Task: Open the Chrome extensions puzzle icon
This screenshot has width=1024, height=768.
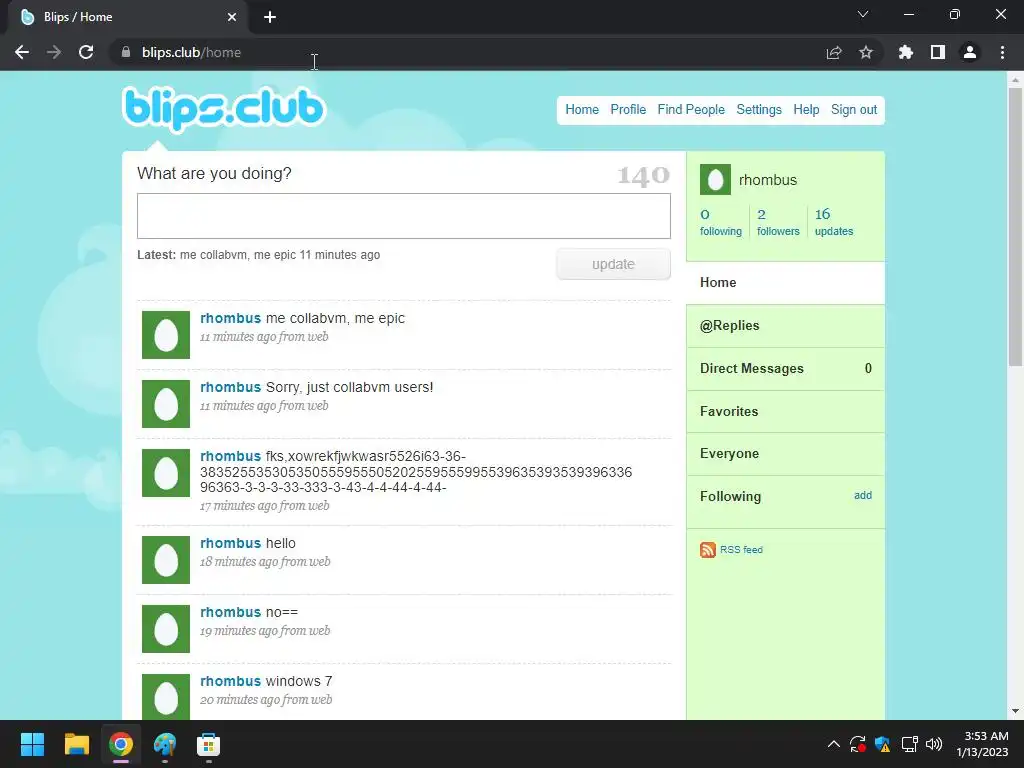Action: [905, 52]
